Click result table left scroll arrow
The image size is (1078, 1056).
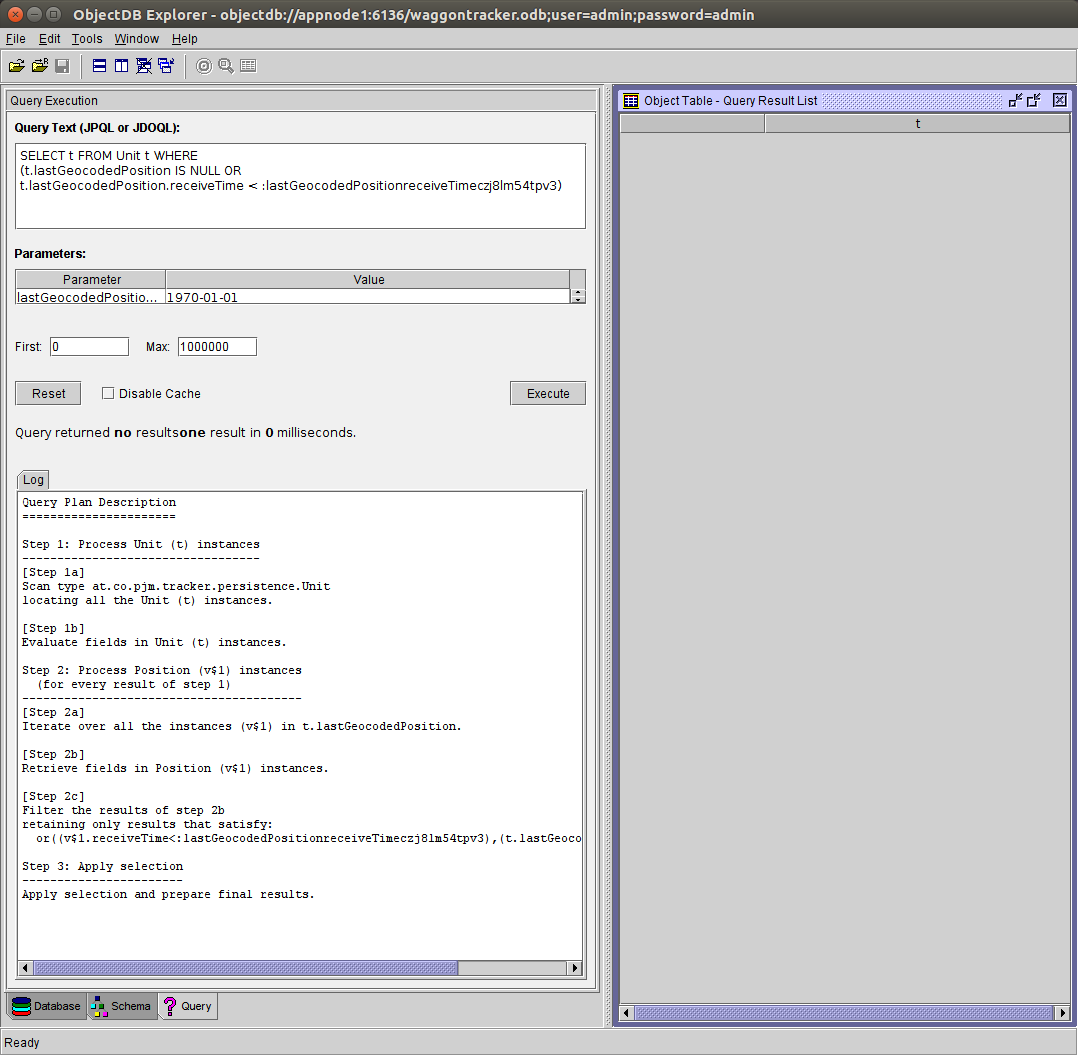[x=626, y=1013]
